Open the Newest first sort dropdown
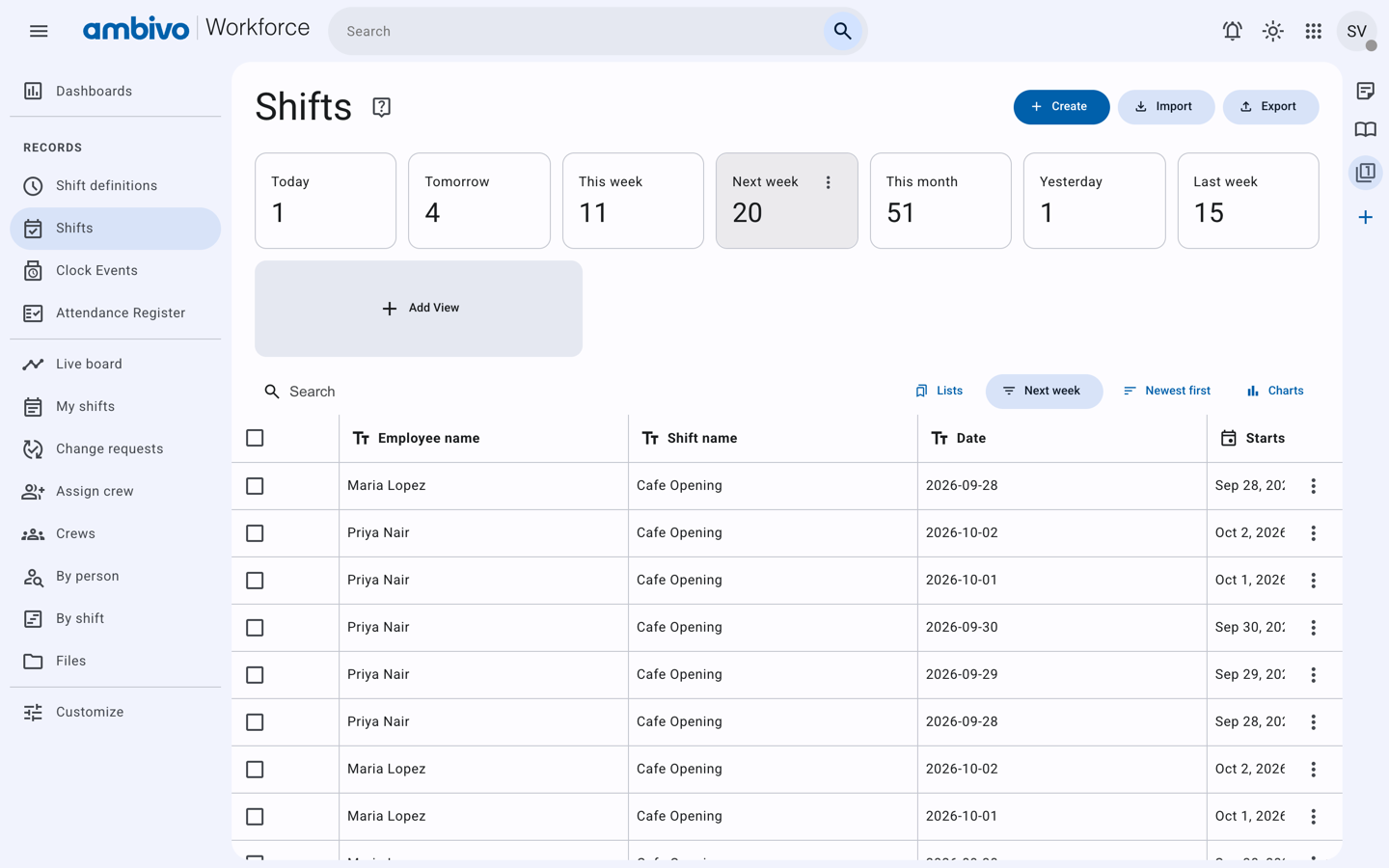The image size is (1389, 868). click(x=1167, y=392)
